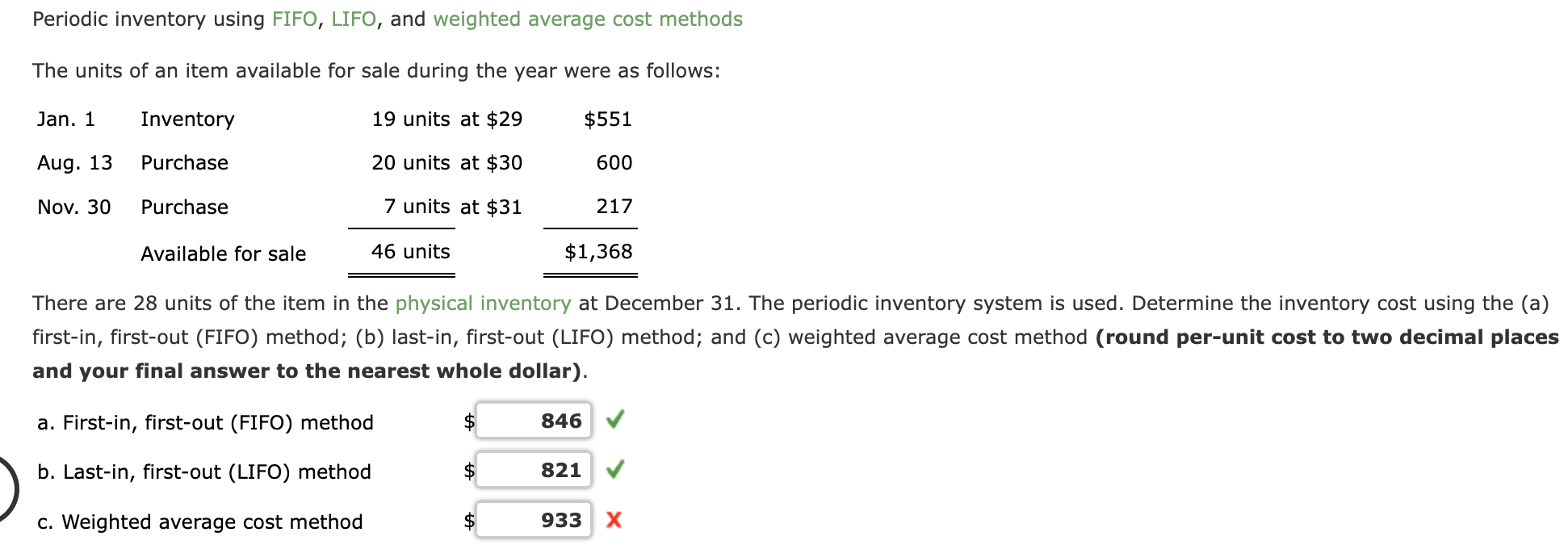Click the $551 inventory cost
1568x549 pixels.
608,119
